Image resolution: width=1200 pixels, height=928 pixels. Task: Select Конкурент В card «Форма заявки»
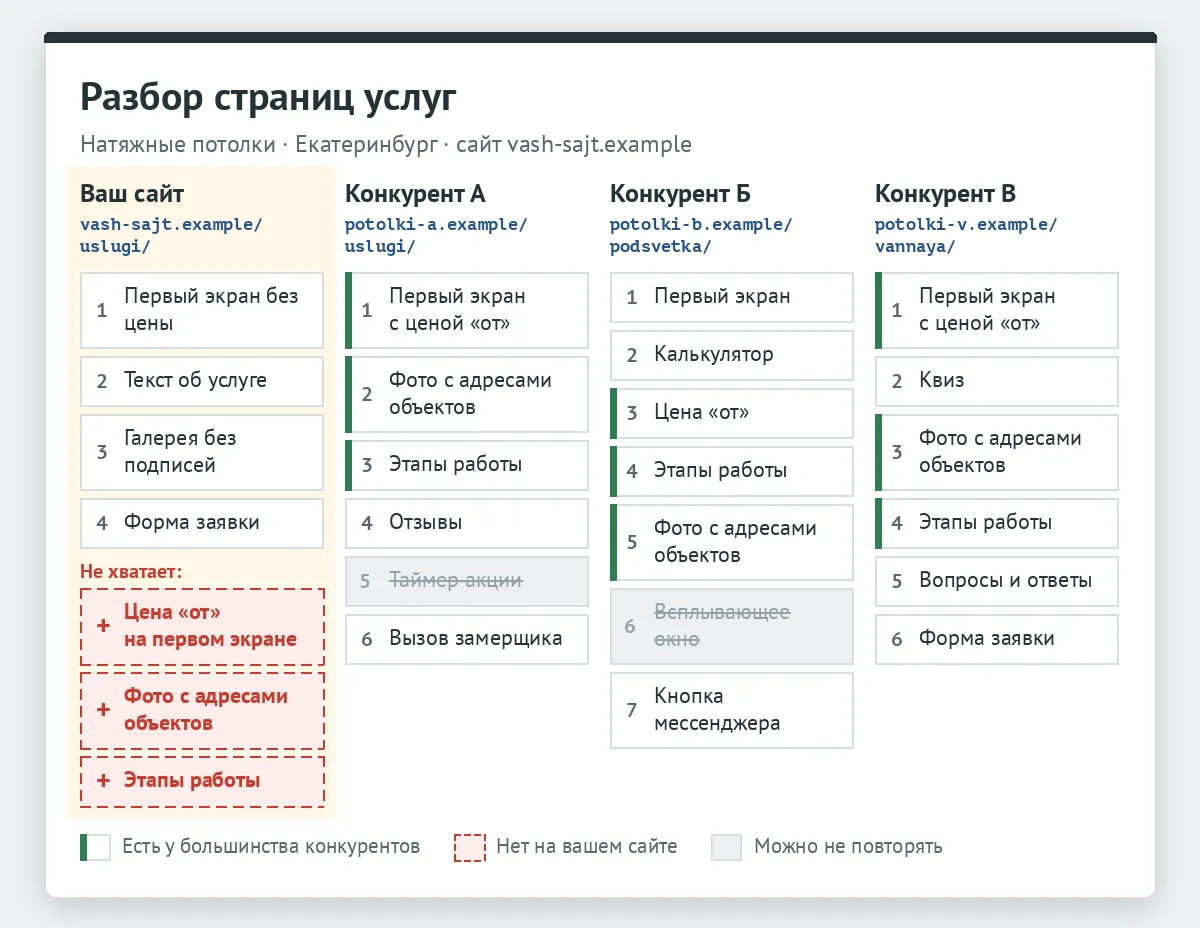coord(997,639)
